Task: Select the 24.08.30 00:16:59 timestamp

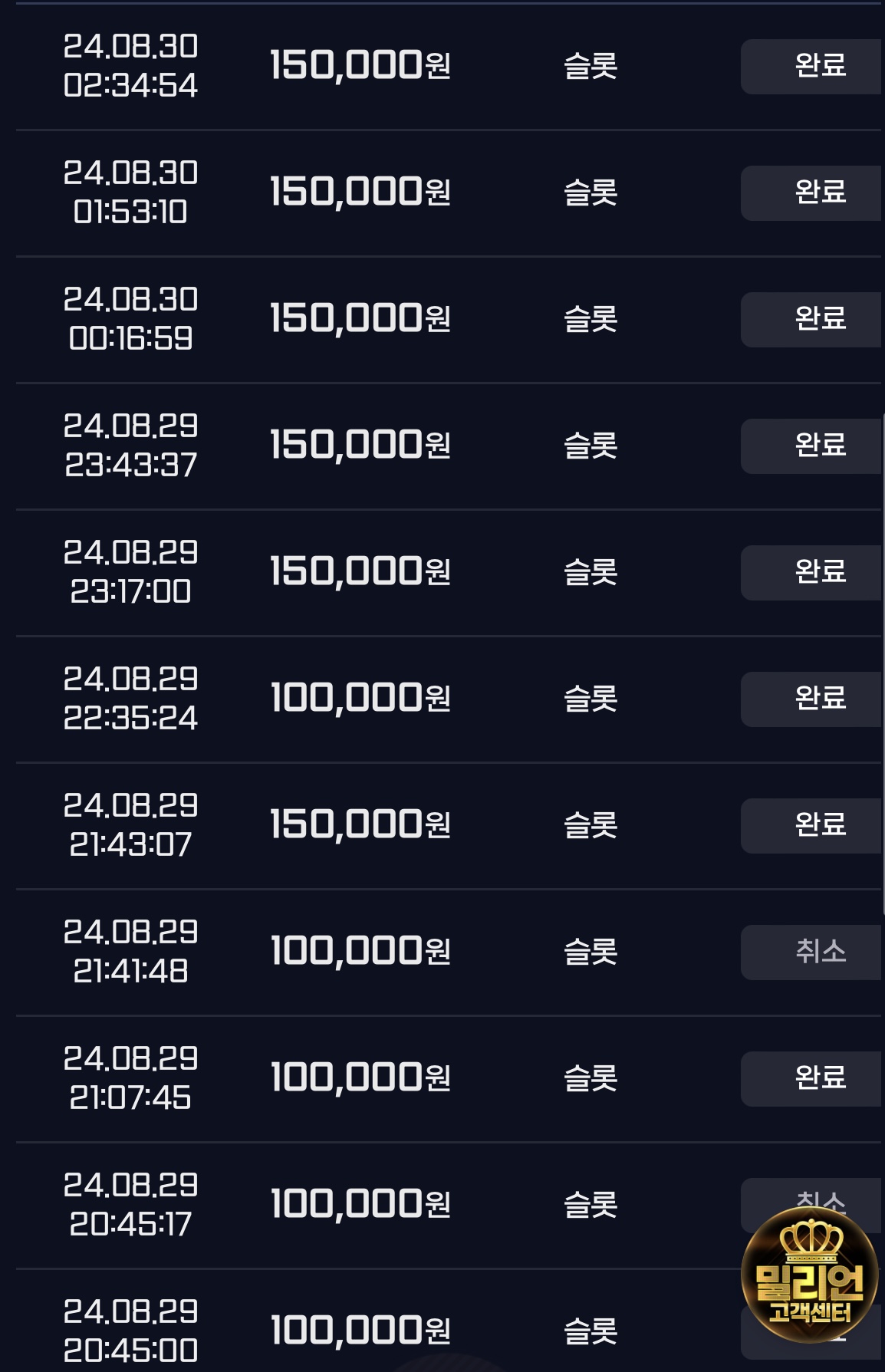Action: click(130, 319)
